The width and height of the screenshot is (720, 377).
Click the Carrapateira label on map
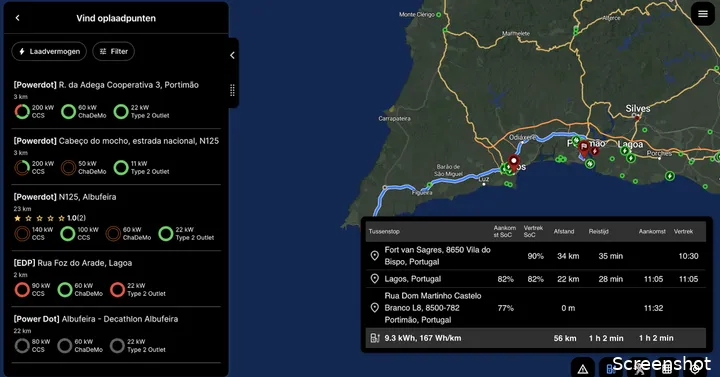pyautogui.click(x=394, y=118)
